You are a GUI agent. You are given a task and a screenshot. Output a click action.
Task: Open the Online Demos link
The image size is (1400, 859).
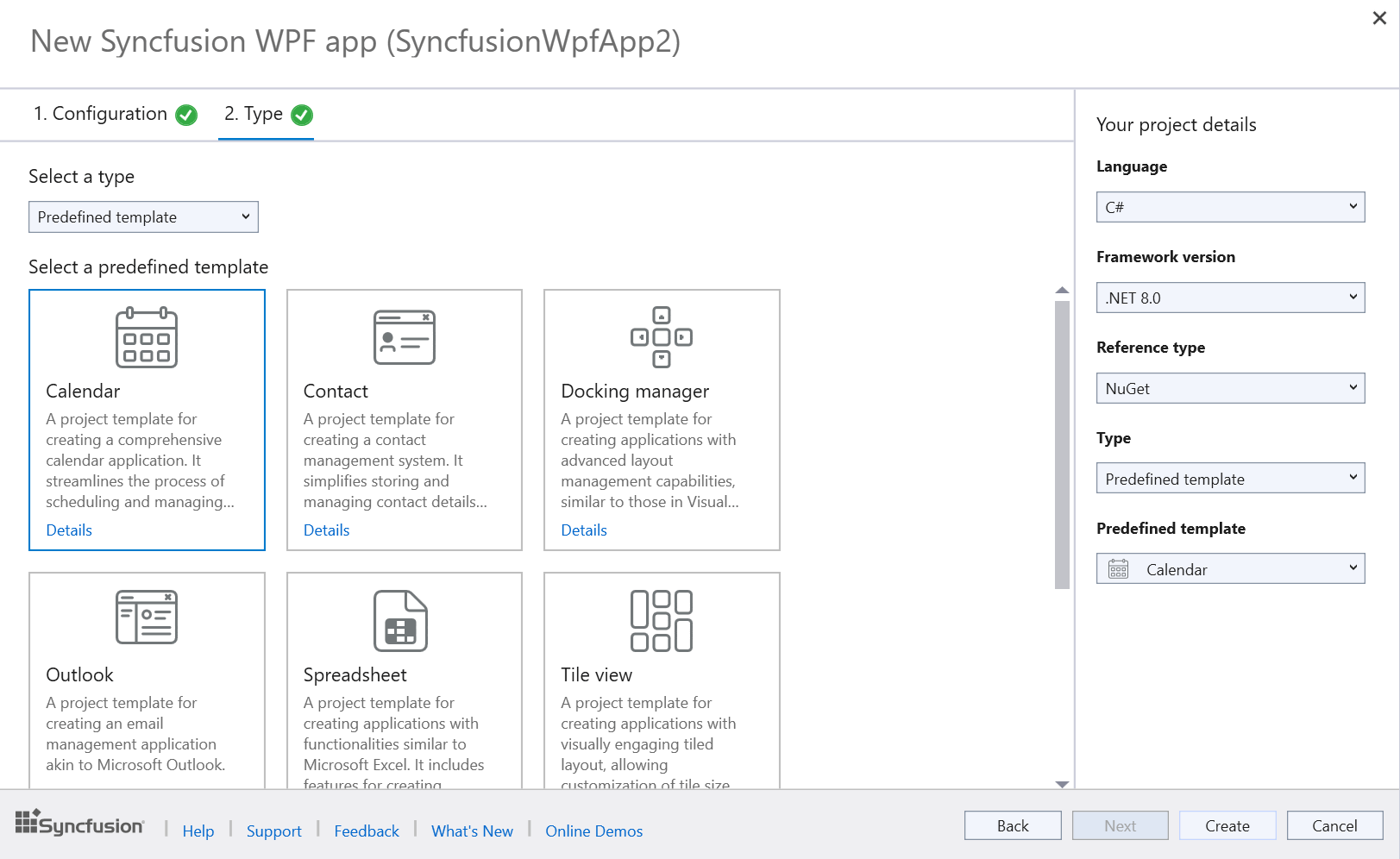coord(594,831)
